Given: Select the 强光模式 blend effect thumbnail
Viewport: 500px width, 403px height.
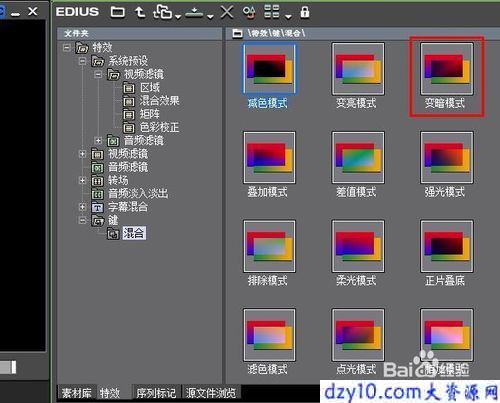Looking at the screenshot, I should [447, 157].
